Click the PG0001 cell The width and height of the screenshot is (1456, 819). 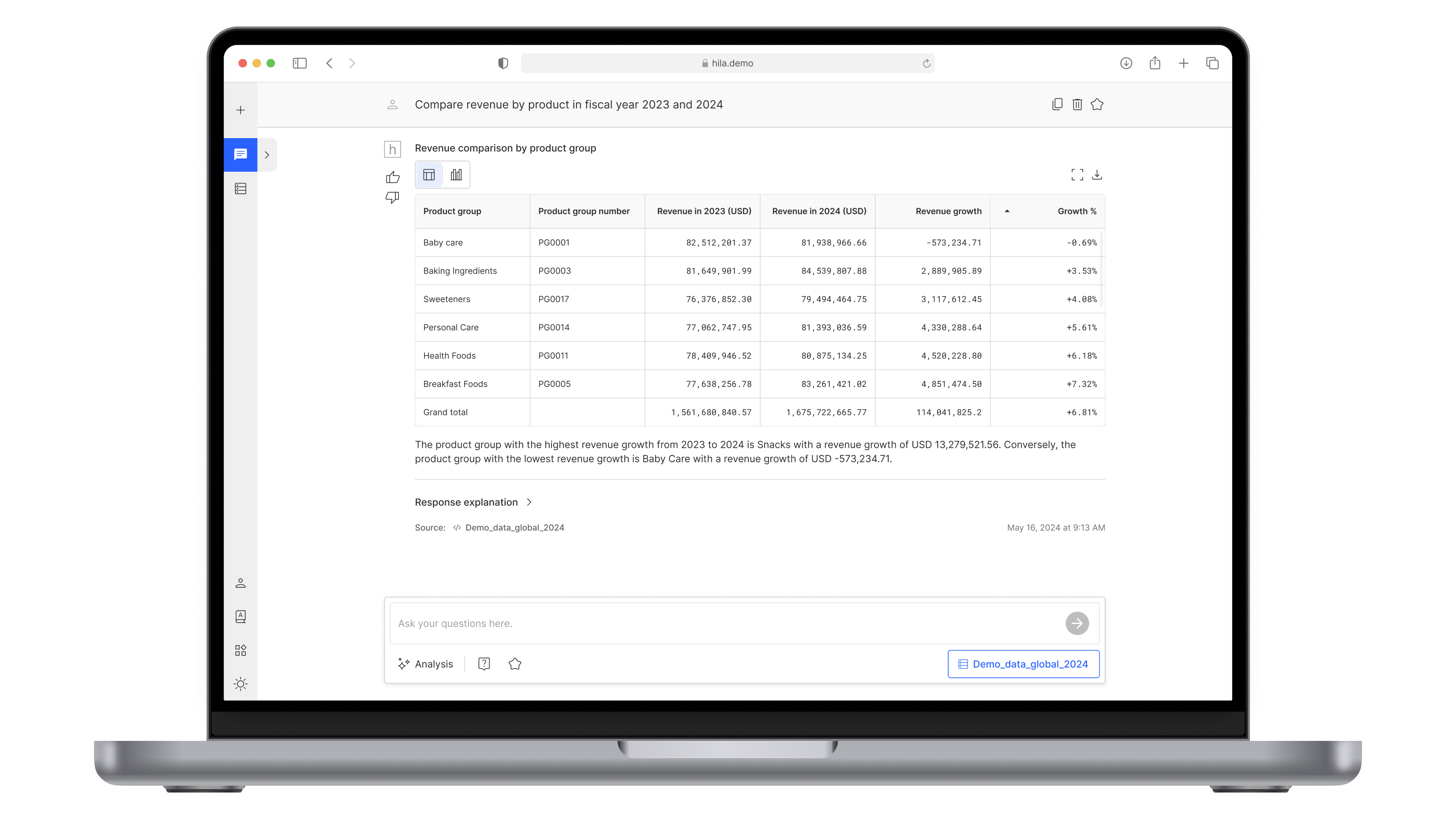587,242
